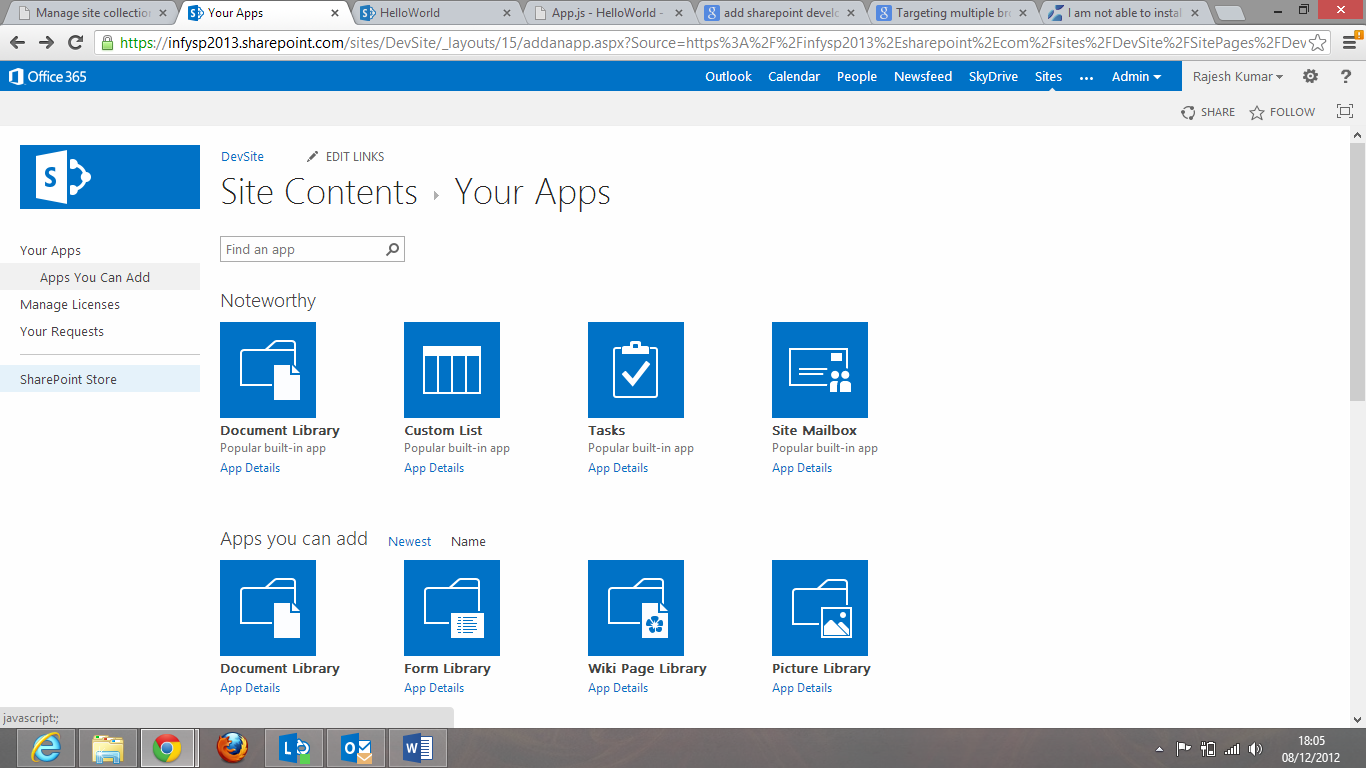This screenshot has width=1366, height=768.
Task: Open the Picture Library folder icon
Action: point(819,607)
